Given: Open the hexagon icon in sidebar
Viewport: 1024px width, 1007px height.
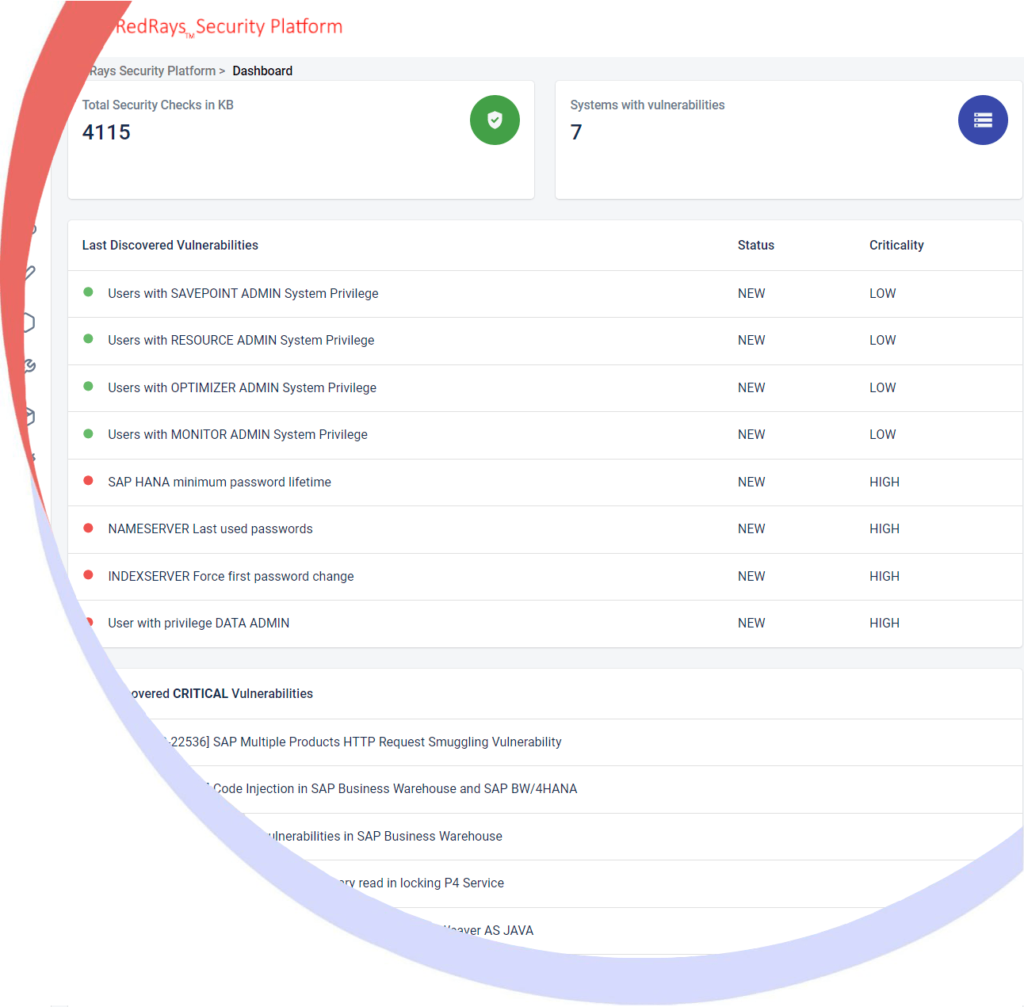Looking at the screenshot, I should click(29, 323).
